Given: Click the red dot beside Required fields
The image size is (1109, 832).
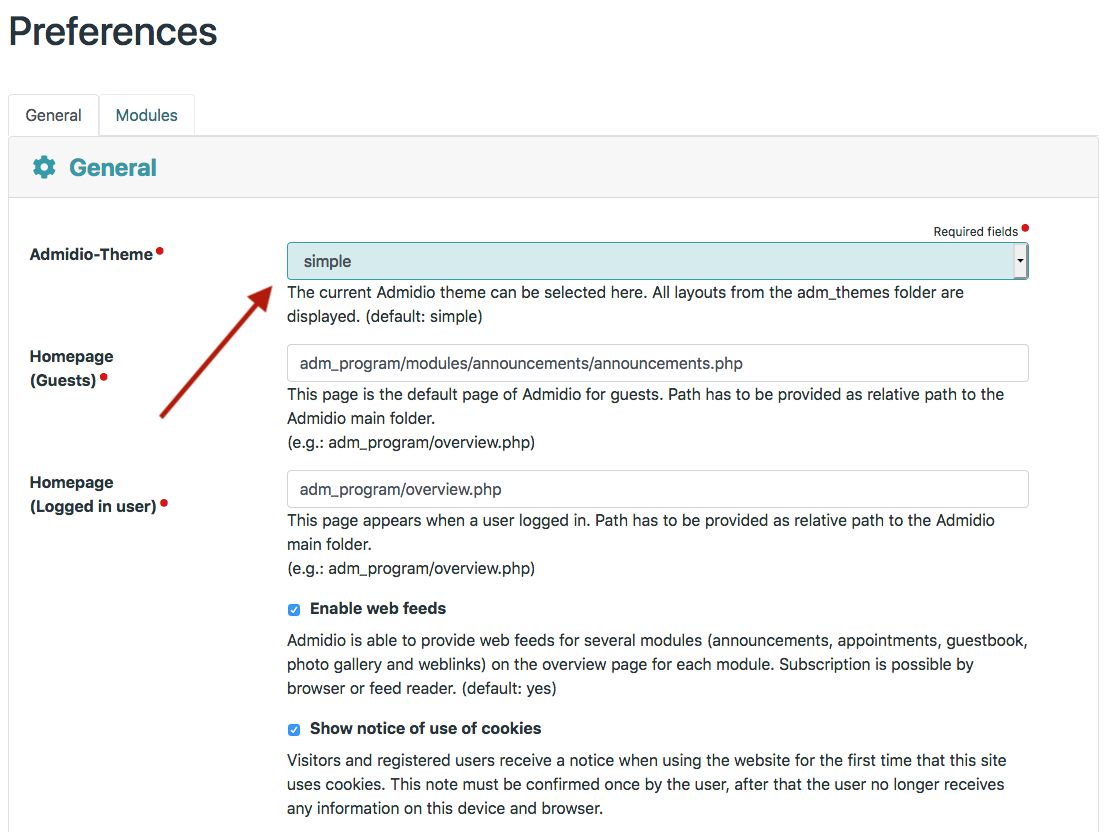Looking at the screenshot, I should tap(1025, 229).
